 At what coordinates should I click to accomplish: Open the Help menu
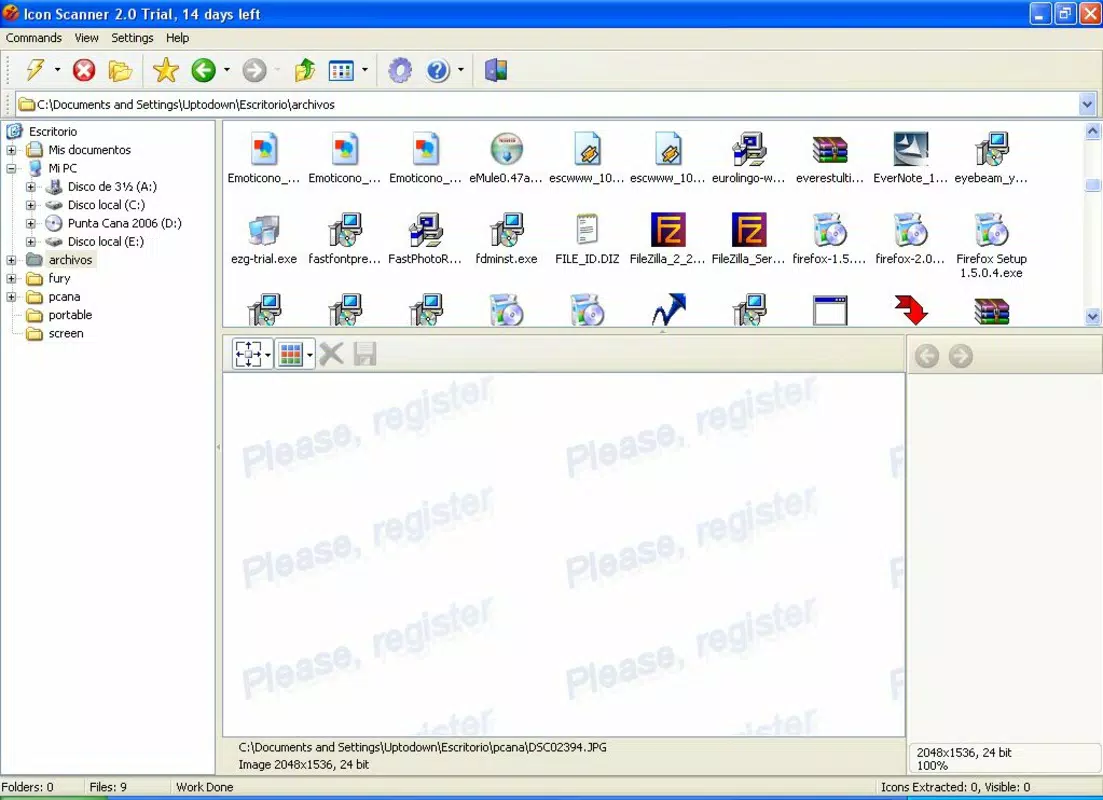(177, 38)
